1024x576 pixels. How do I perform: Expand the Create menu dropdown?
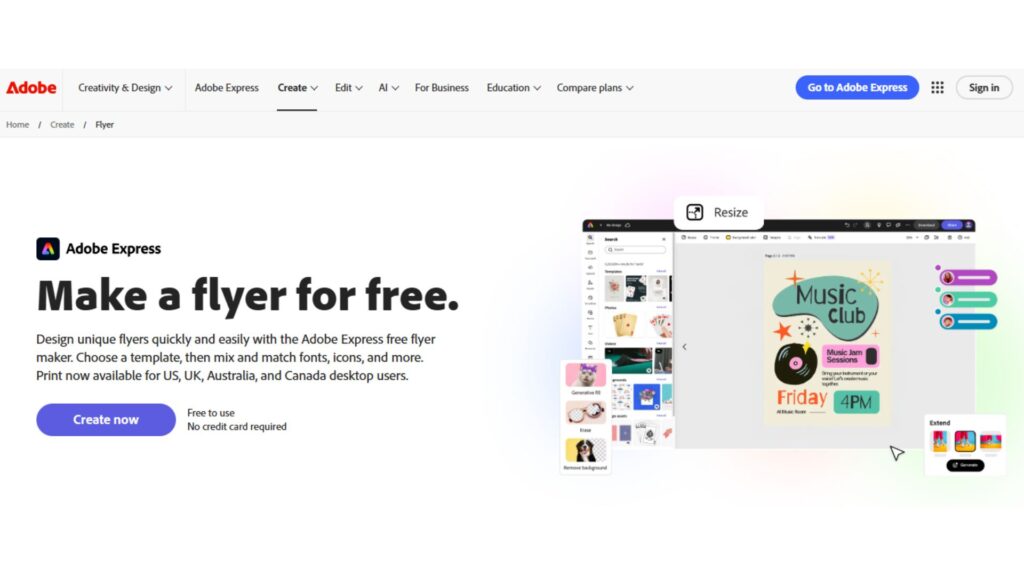tap(297, 88)
